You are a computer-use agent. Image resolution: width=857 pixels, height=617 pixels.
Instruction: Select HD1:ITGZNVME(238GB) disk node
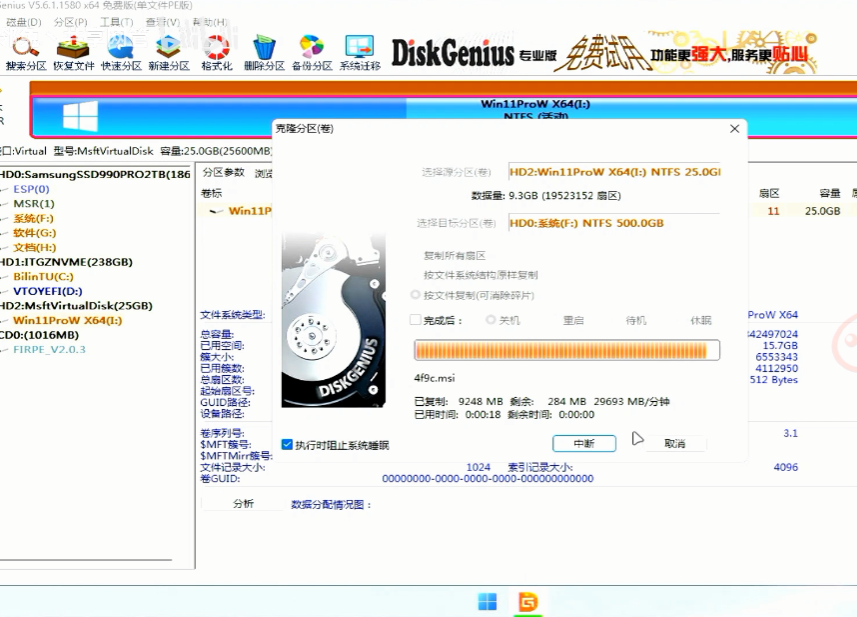(x=66, y=262)
